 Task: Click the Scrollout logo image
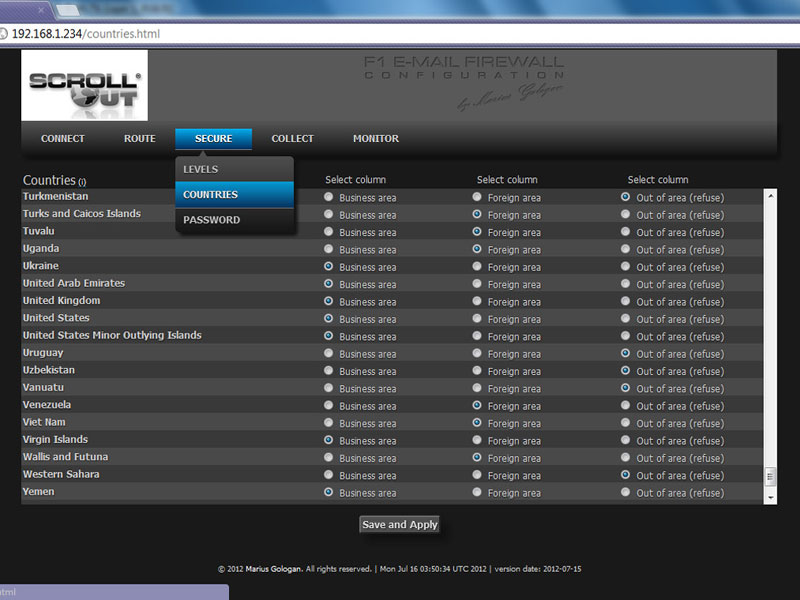84,86
